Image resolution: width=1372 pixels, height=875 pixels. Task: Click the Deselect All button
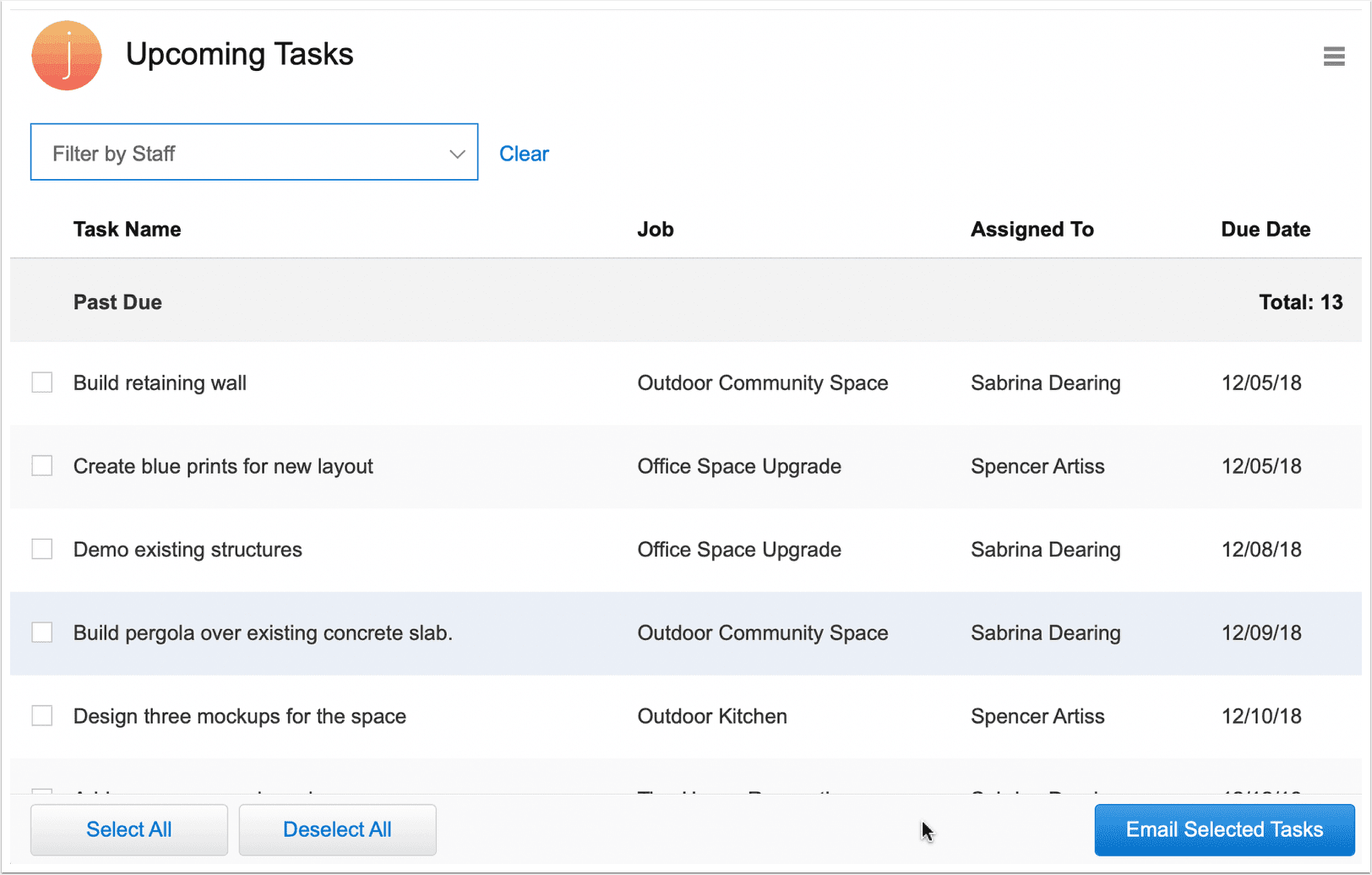(x=337, y=829)
